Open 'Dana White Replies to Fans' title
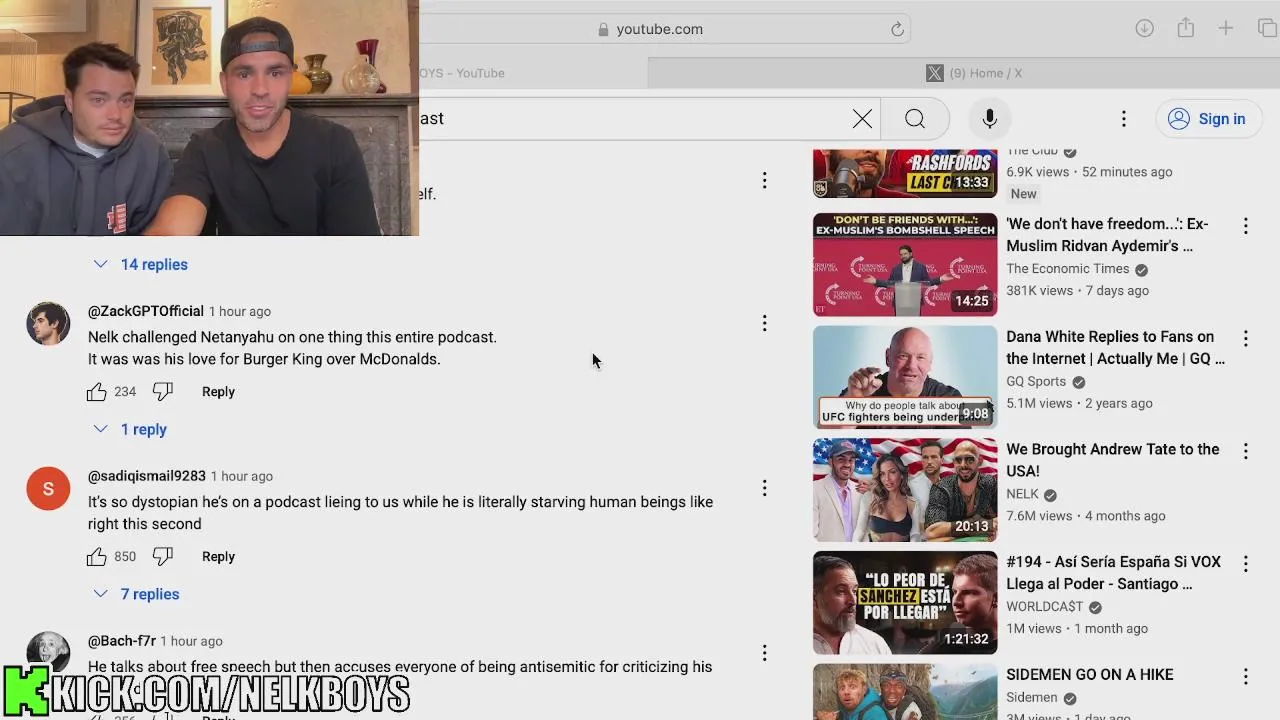This screenshot has width=1280, height=720. pos(1115,348)
